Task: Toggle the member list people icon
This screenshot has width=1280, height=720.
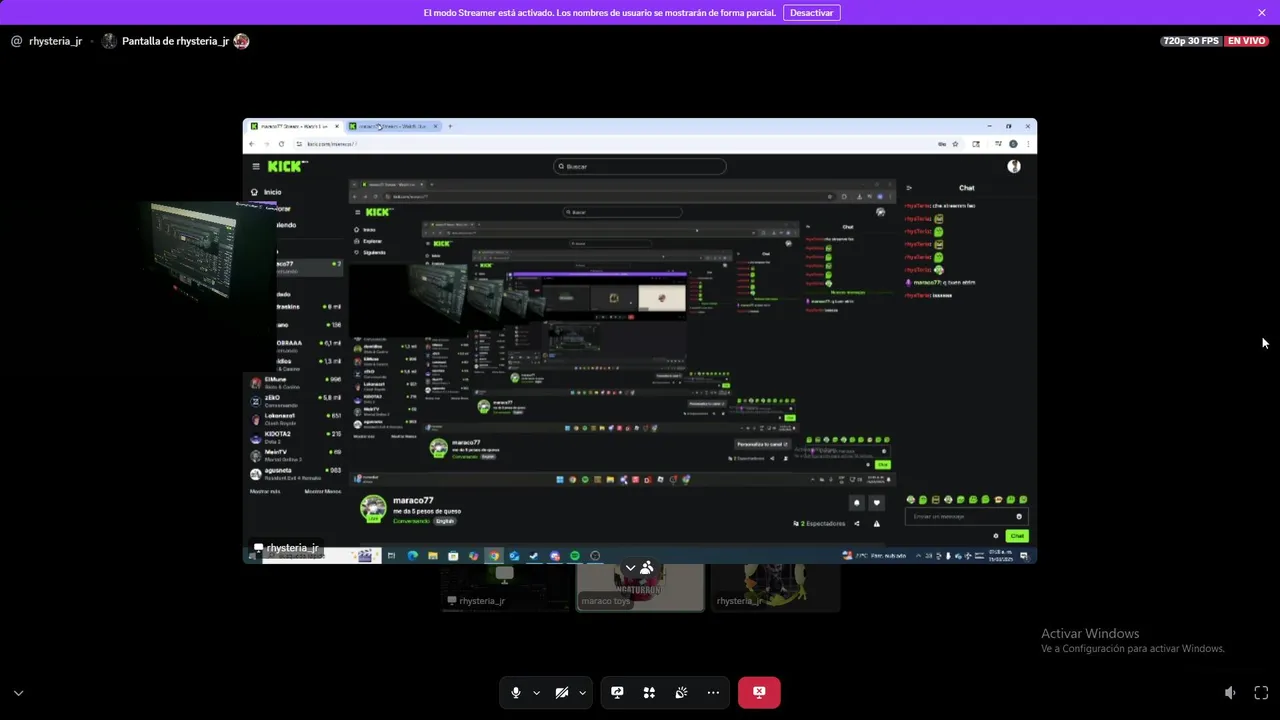Action: pyautogui.click(x=647, y=568)
